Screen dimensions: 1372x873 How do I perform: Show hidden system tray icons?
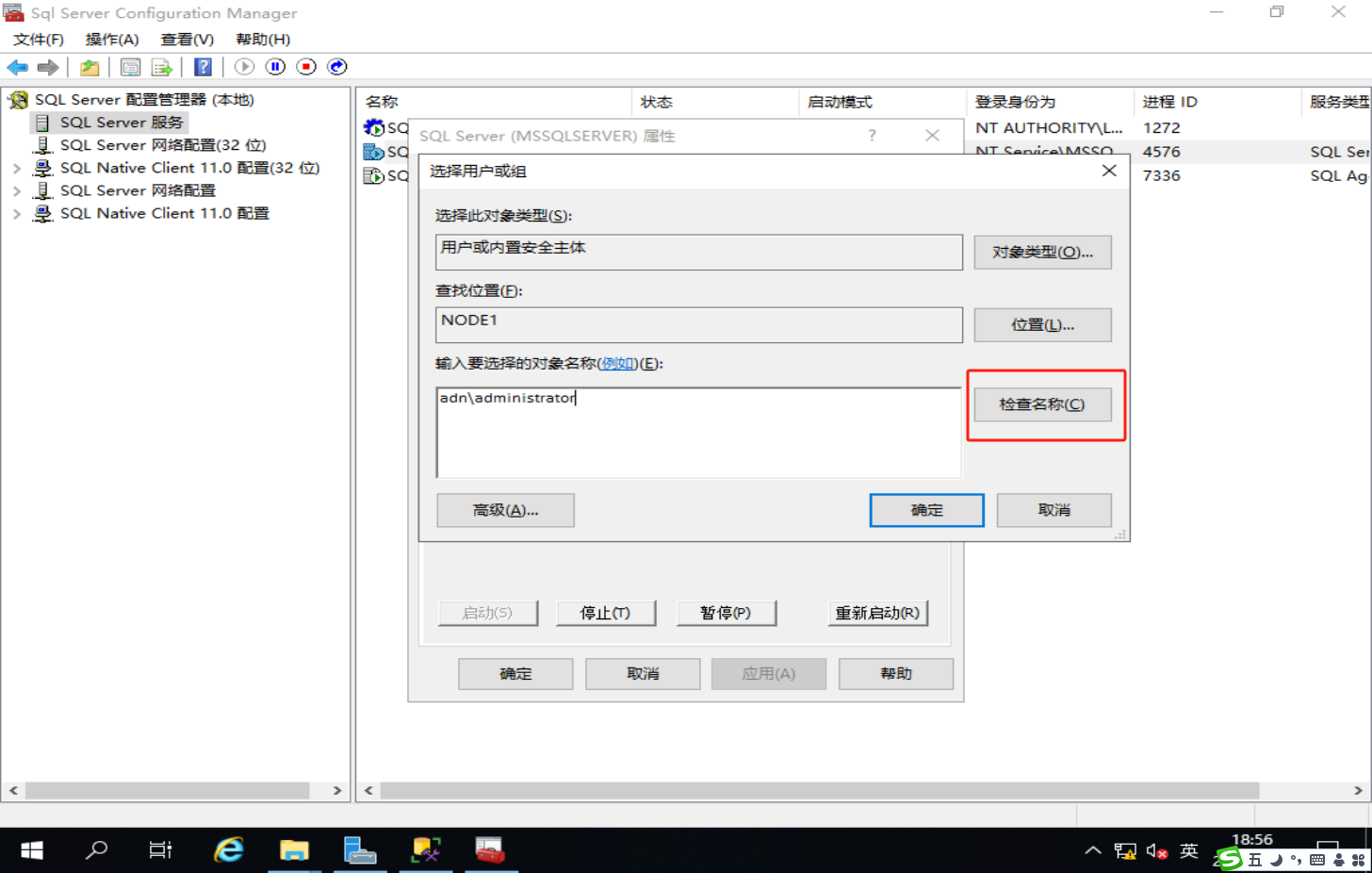(1093, 850)
